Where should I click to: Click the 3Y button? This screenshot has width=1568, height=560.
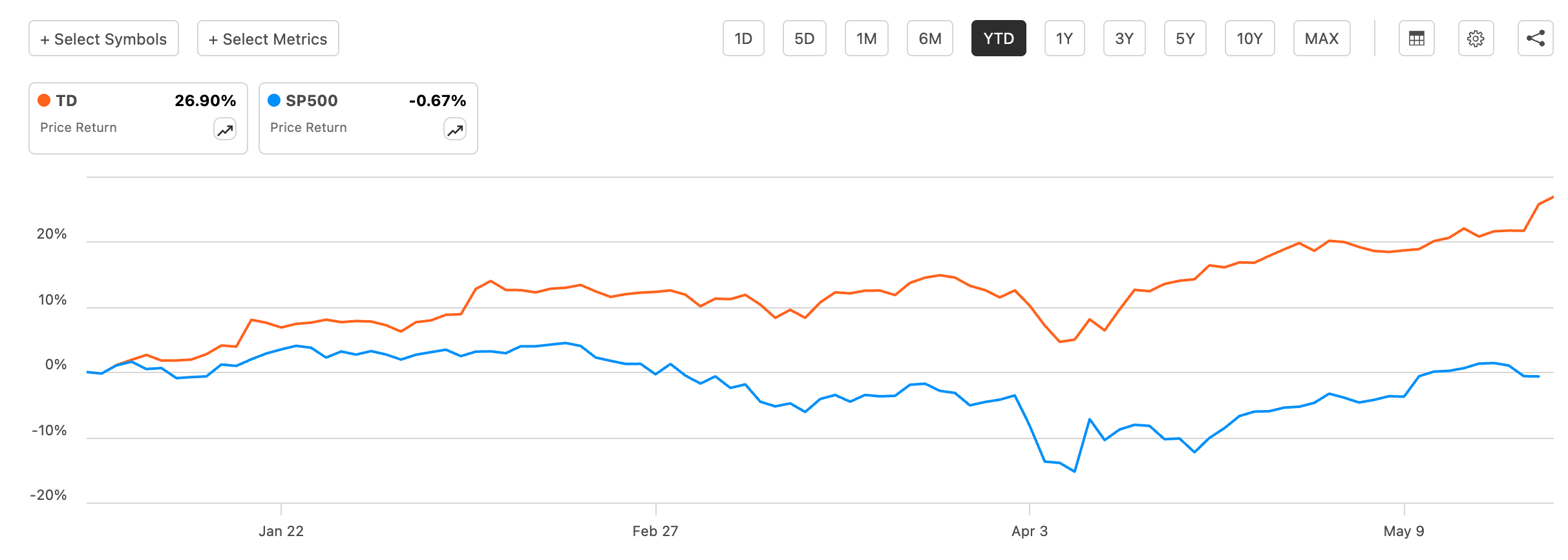point(1124,38)
